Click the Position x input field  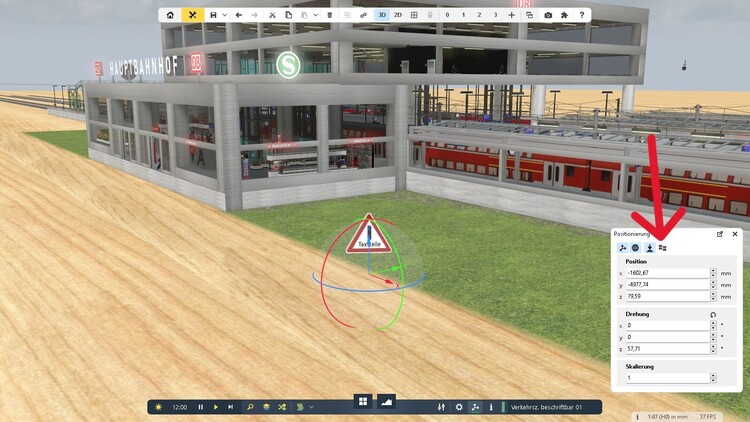(668, 273)
